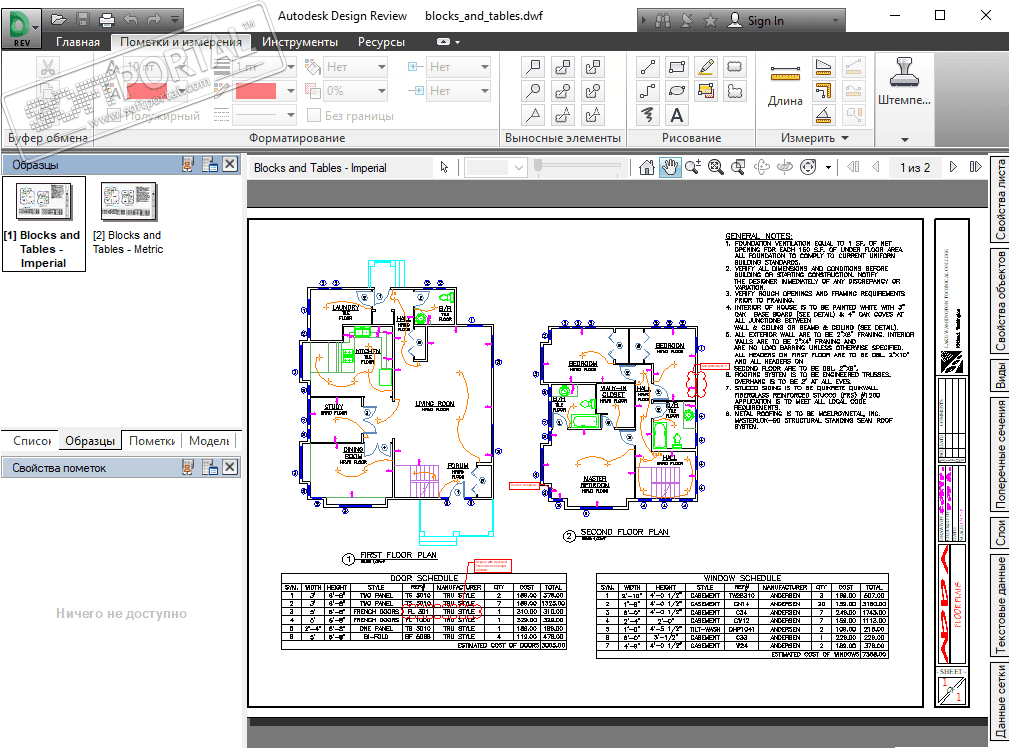This screenshot has width=1010, height=749.
Task: Click the Zoom tool on canvas toolbar
Action: coord(693,167)
